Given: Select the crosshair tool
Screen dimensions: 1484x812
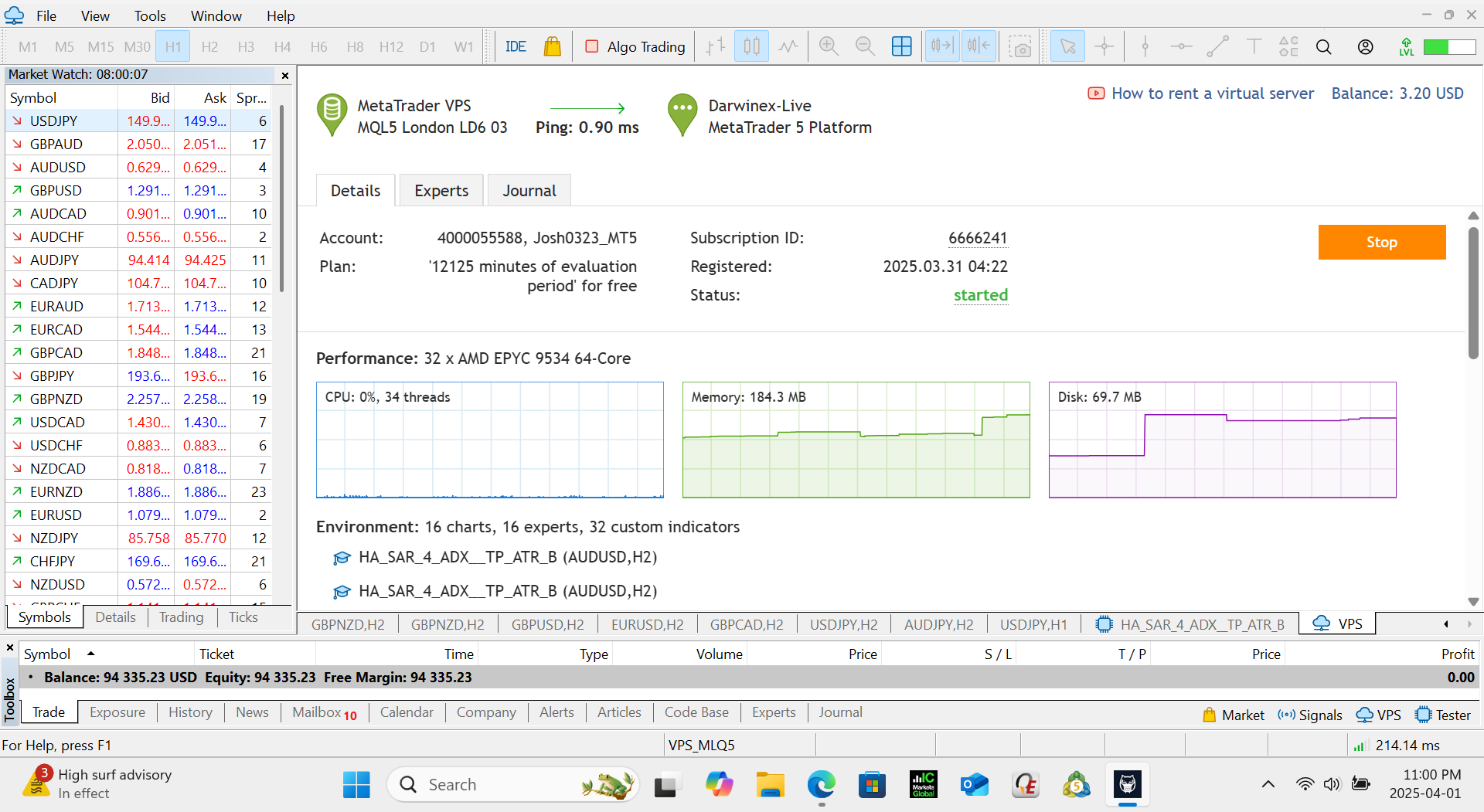Looking at the screenshot, I should 1104,46.
